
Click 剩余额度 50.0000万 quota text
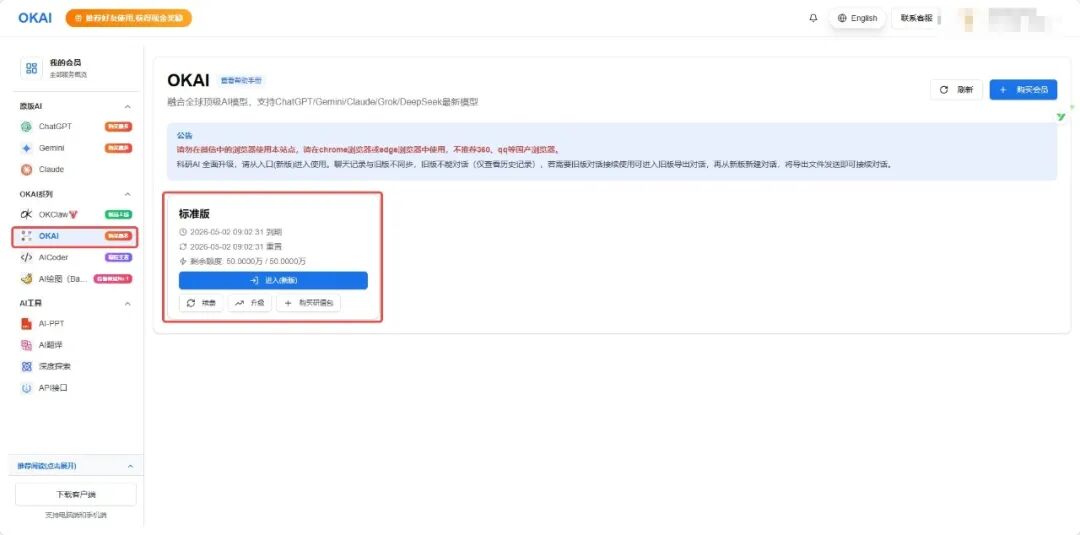[x=242, y=262]
